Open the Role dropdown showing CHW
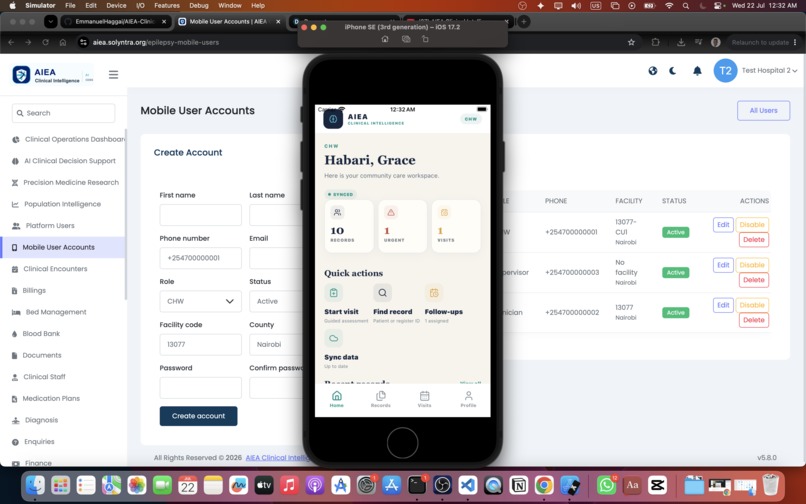This screenshot has height=504, width=806. (x=200, y=301)
